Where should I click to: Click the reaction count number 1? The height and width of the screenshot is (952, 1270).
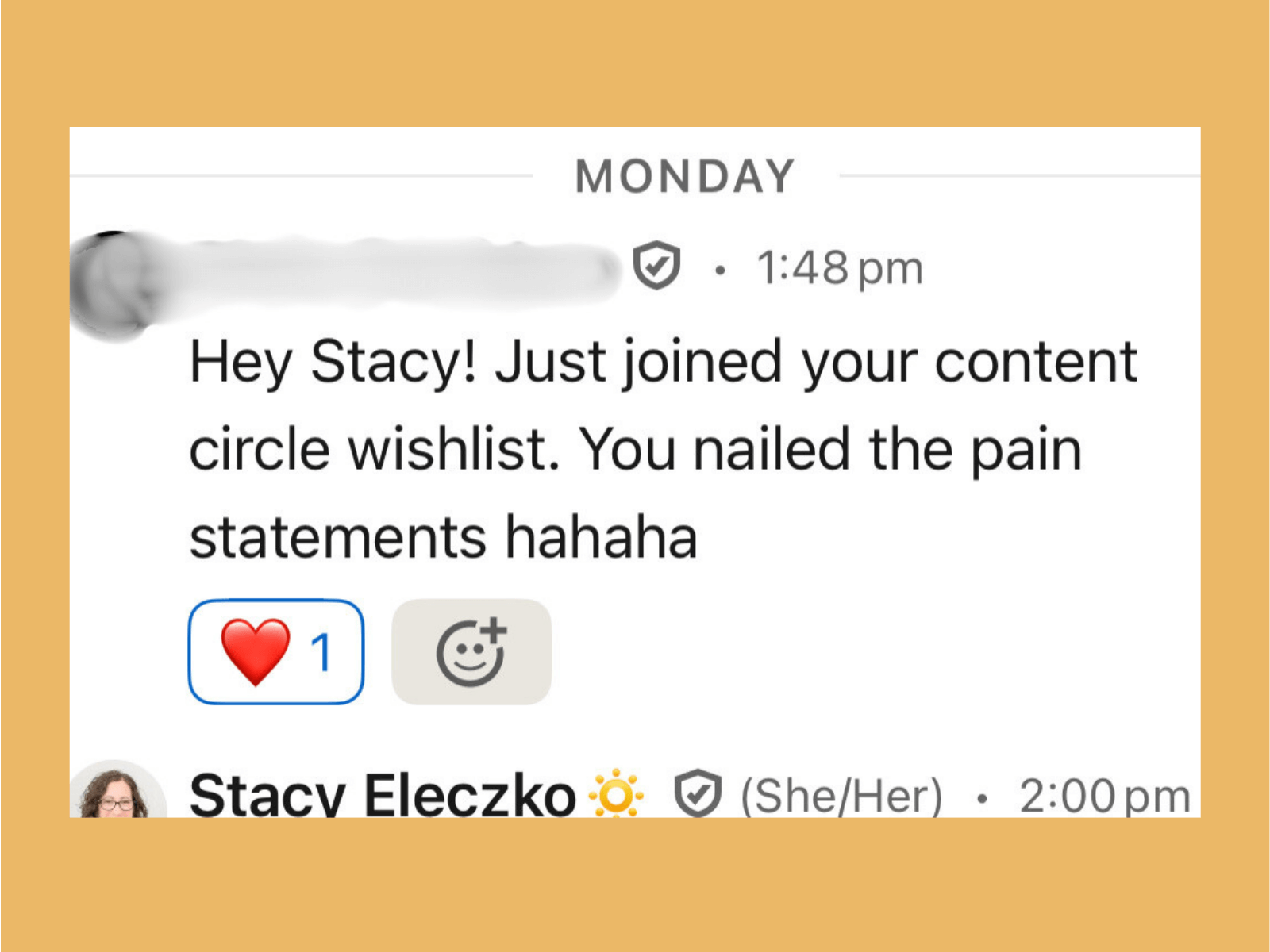321,652
